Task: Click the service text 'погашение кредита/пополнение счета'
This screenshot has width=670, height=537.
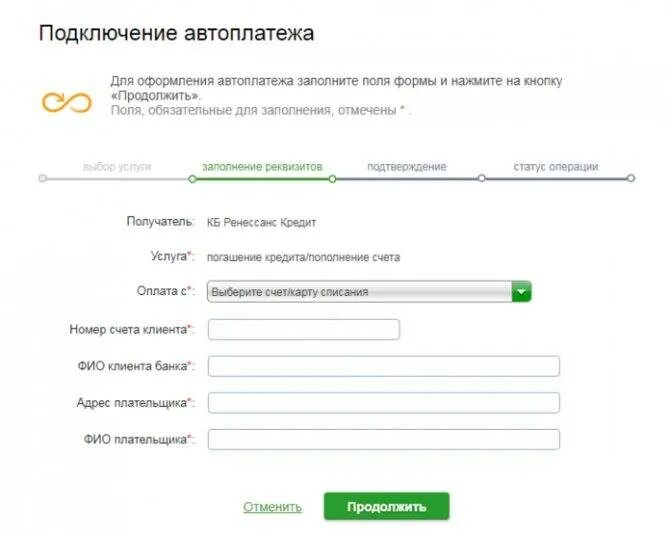Action: (x=303, y=257)
